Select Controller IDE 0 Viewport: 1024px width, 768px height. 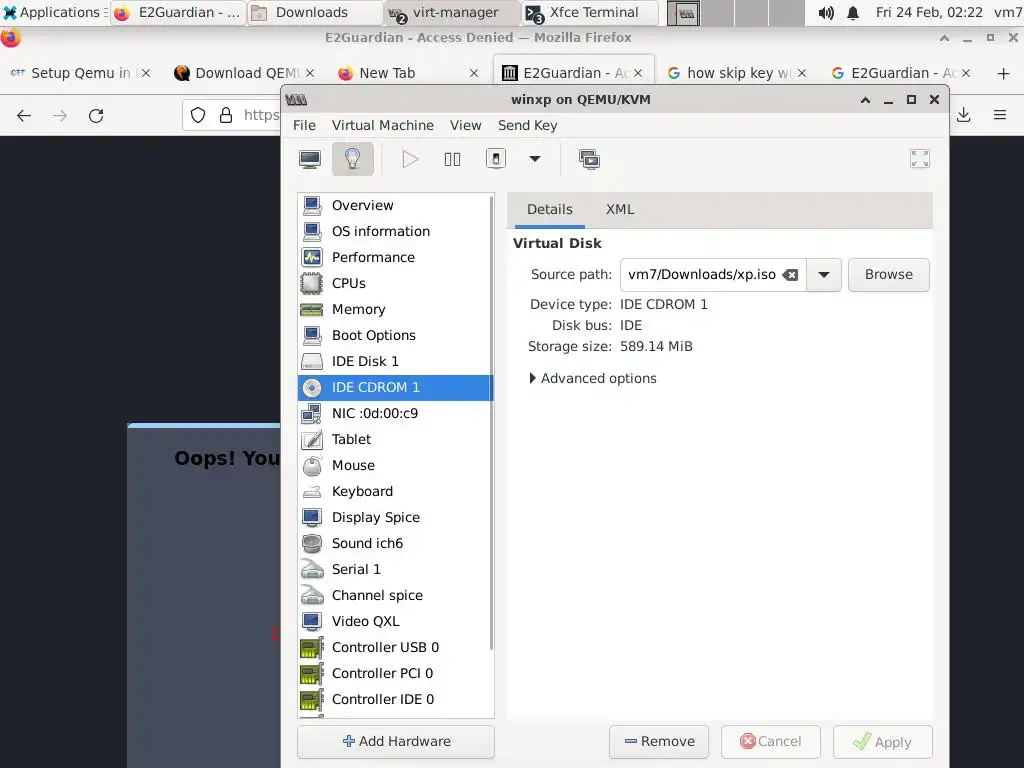pos(395,699)
